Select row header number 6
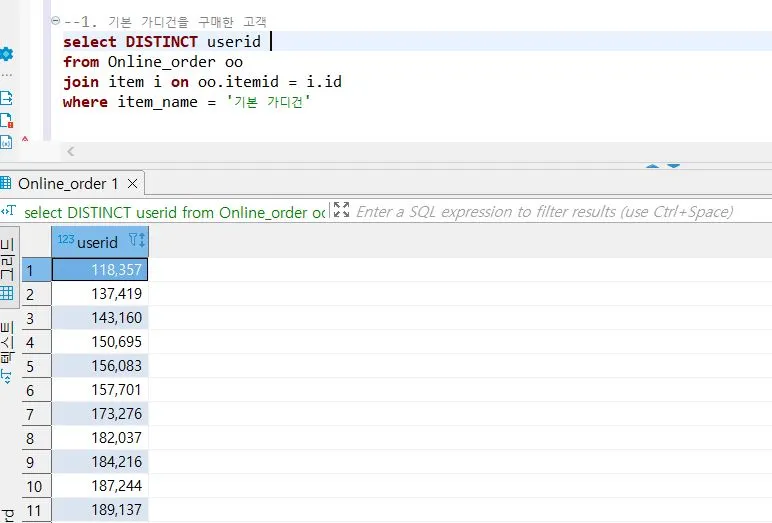 click(x=37, y=391)
